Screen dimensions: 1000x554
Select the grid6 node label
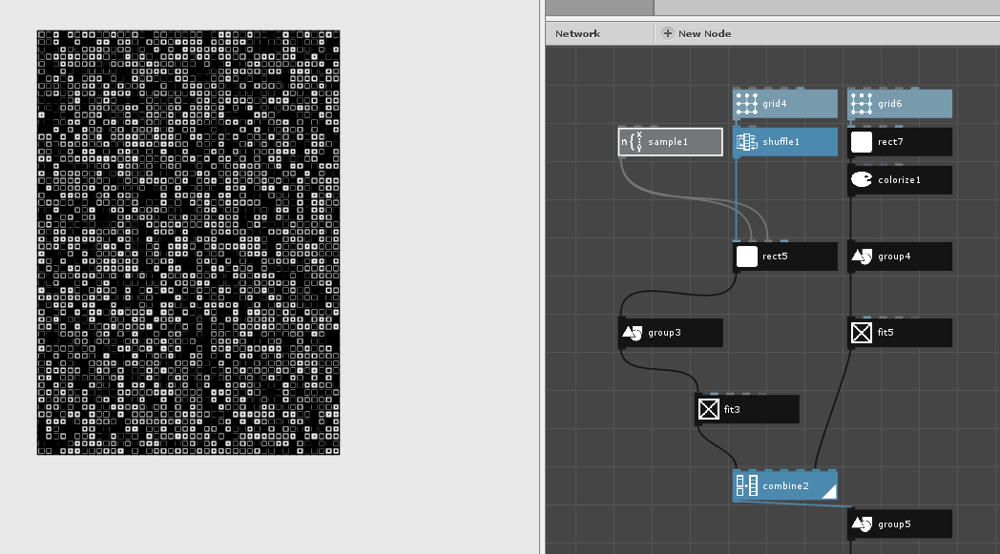[890, 103]
